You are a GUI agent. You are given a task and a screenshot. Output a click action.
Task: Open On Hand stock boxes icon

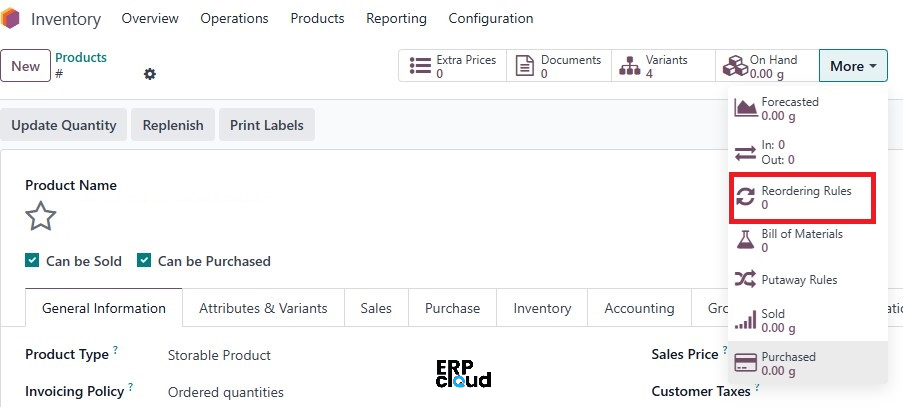(735, 66)
